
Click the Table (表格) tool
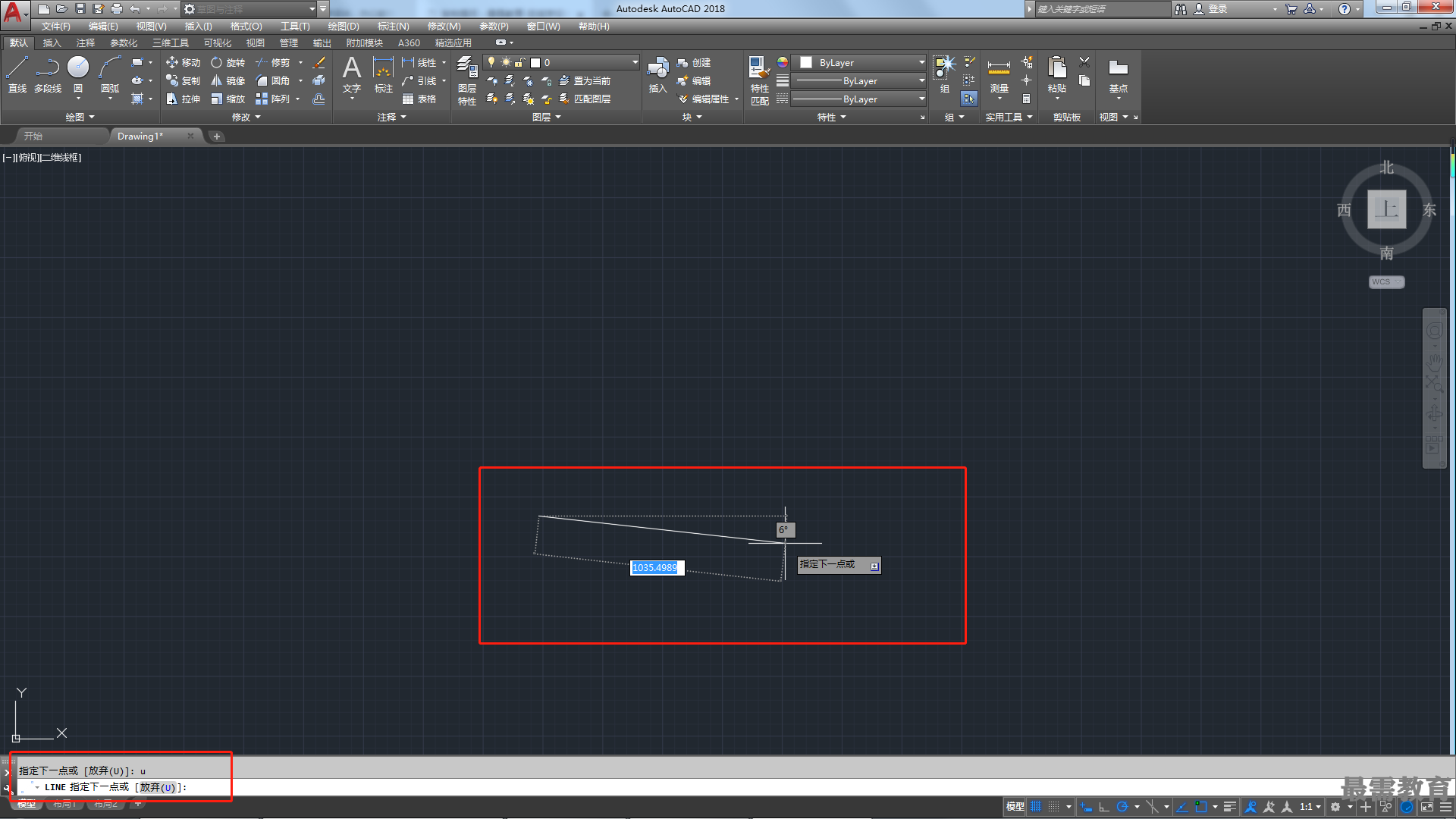(x=419, y=99)
